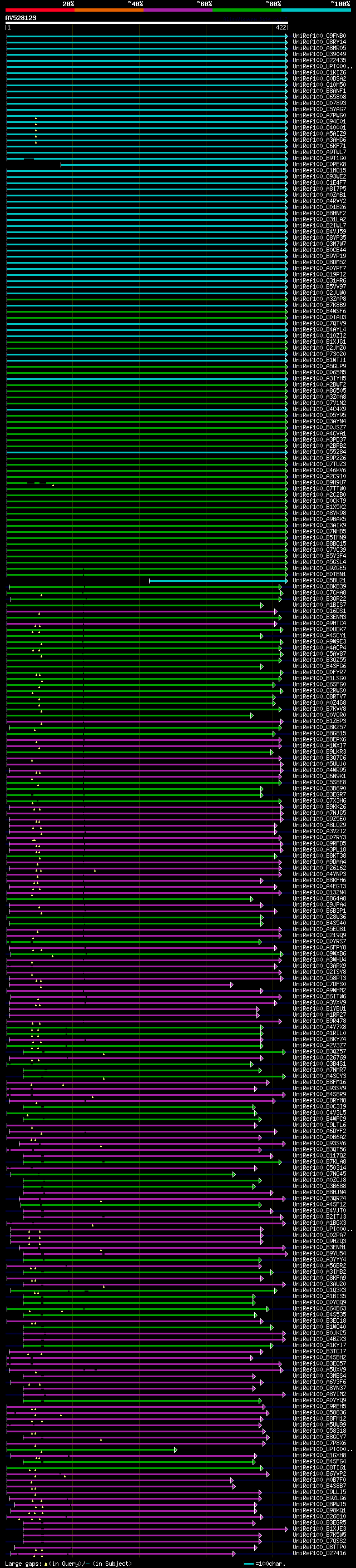356x1568 pixels.
Task: Open hit UniRef100_A8MR05
Action: click(319, 48)
